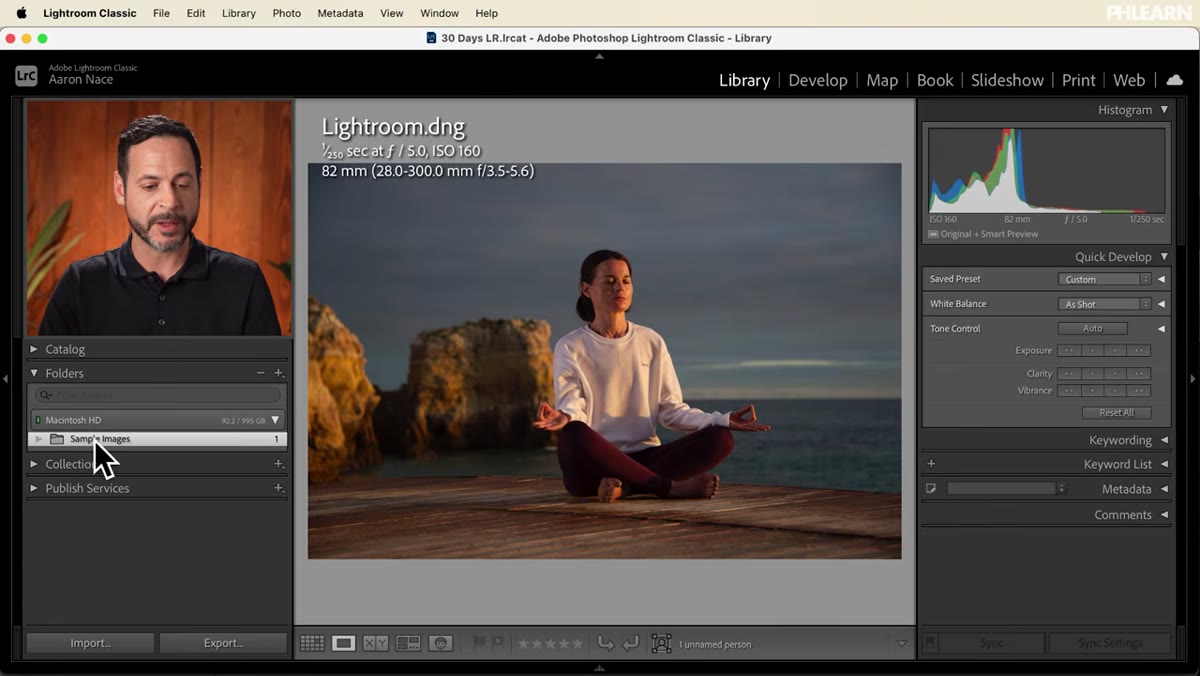Expand White Balance section triangle

coord(1161,304)
